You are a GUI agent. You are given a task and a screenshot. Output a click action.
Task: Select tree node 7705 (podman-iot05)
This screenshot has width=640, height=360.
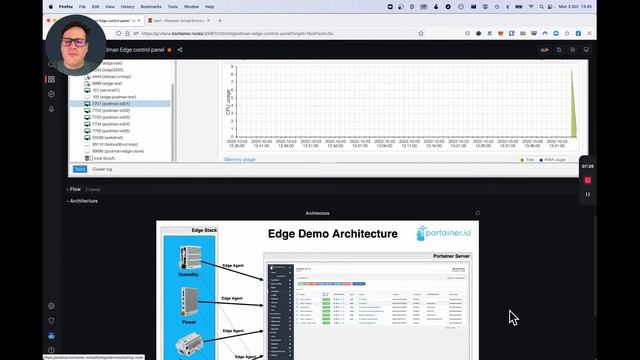111,131
